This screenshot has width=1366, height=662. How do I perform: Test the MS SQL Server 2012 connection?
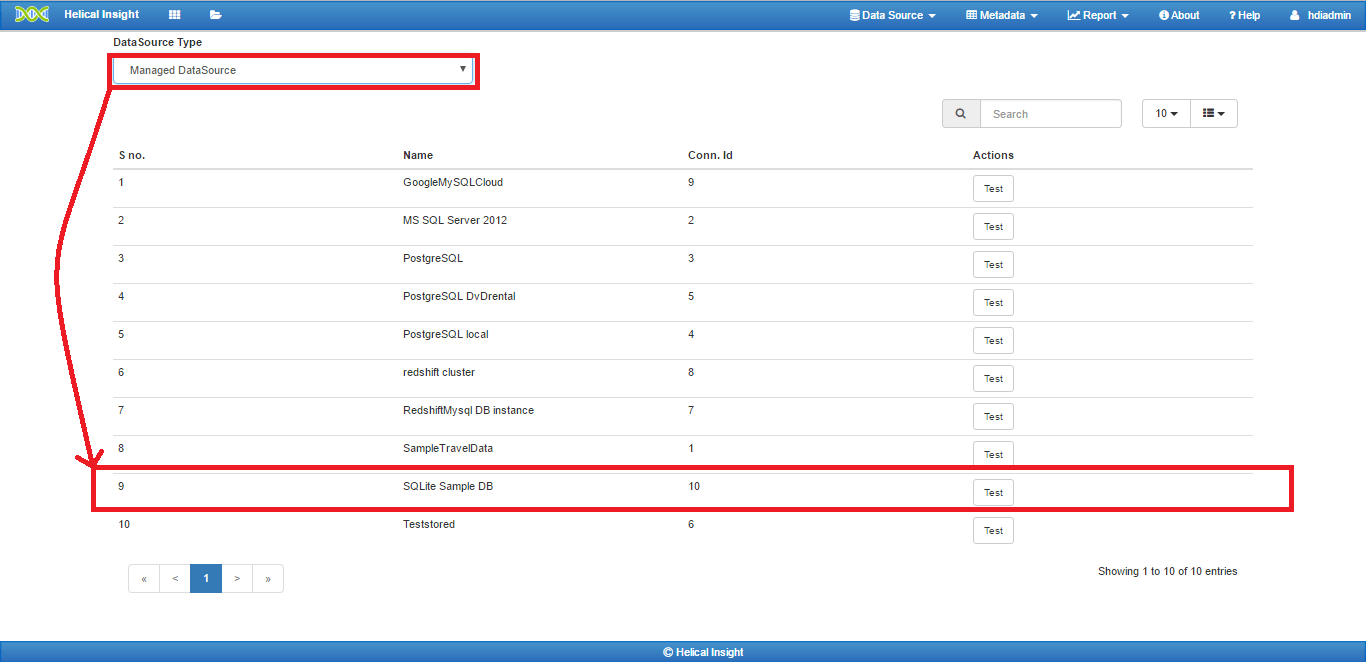pos(993,226)
